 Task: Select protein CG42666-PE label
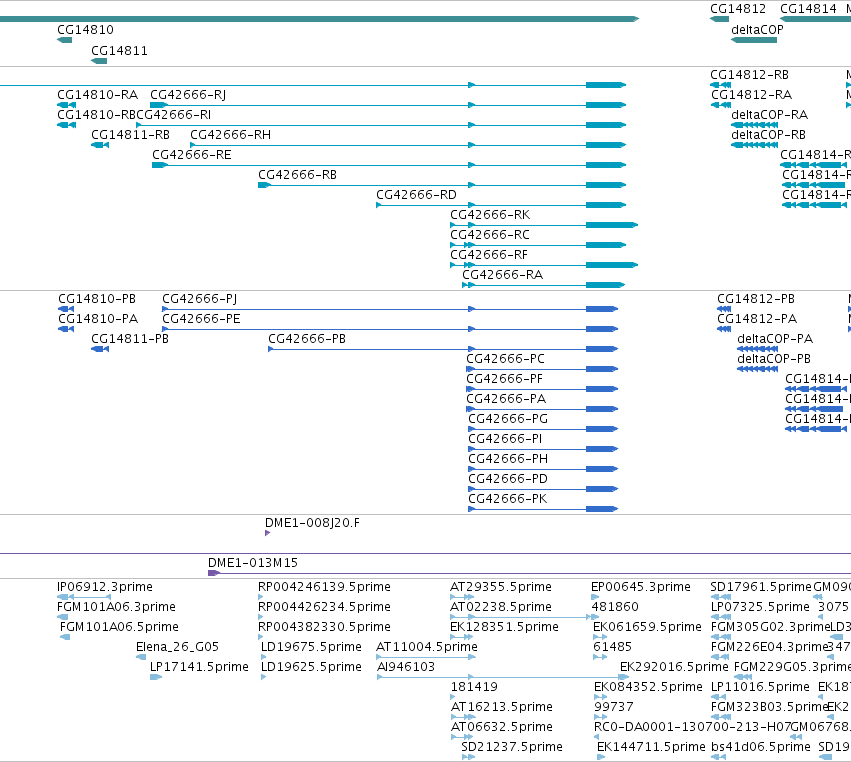click(x=201, y=319)
